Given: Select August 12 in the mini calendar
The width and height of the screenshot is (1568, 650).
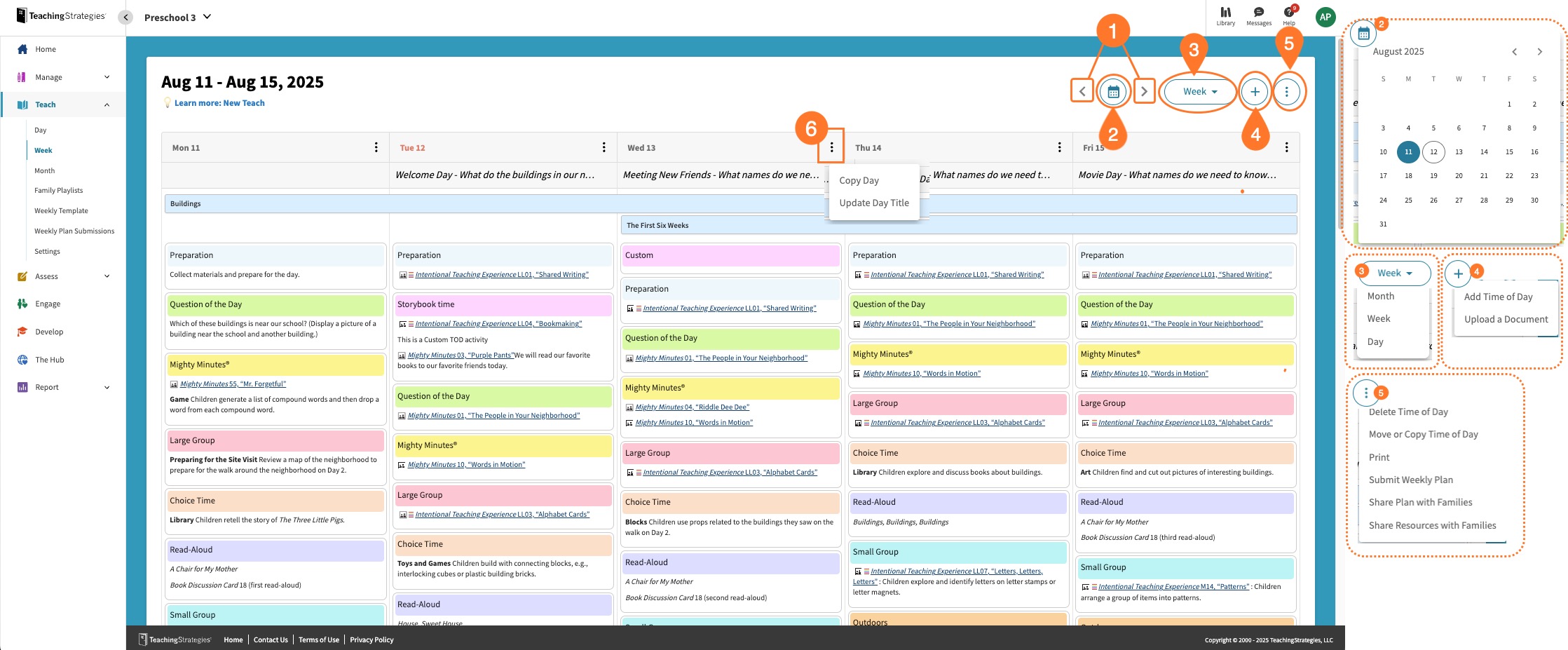Looking at the screenshot, I should [x=1433, y=151].
